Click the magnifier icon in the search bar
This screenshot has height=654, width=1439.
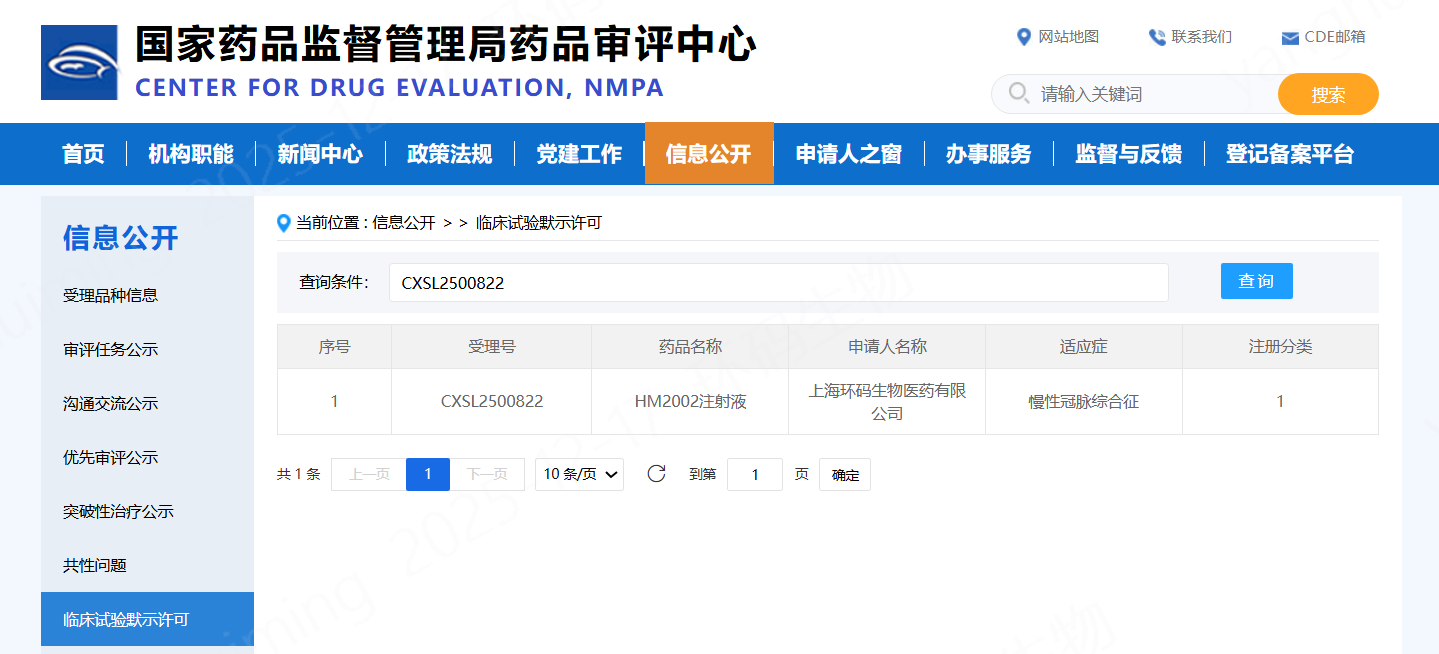click(1019, 93)
